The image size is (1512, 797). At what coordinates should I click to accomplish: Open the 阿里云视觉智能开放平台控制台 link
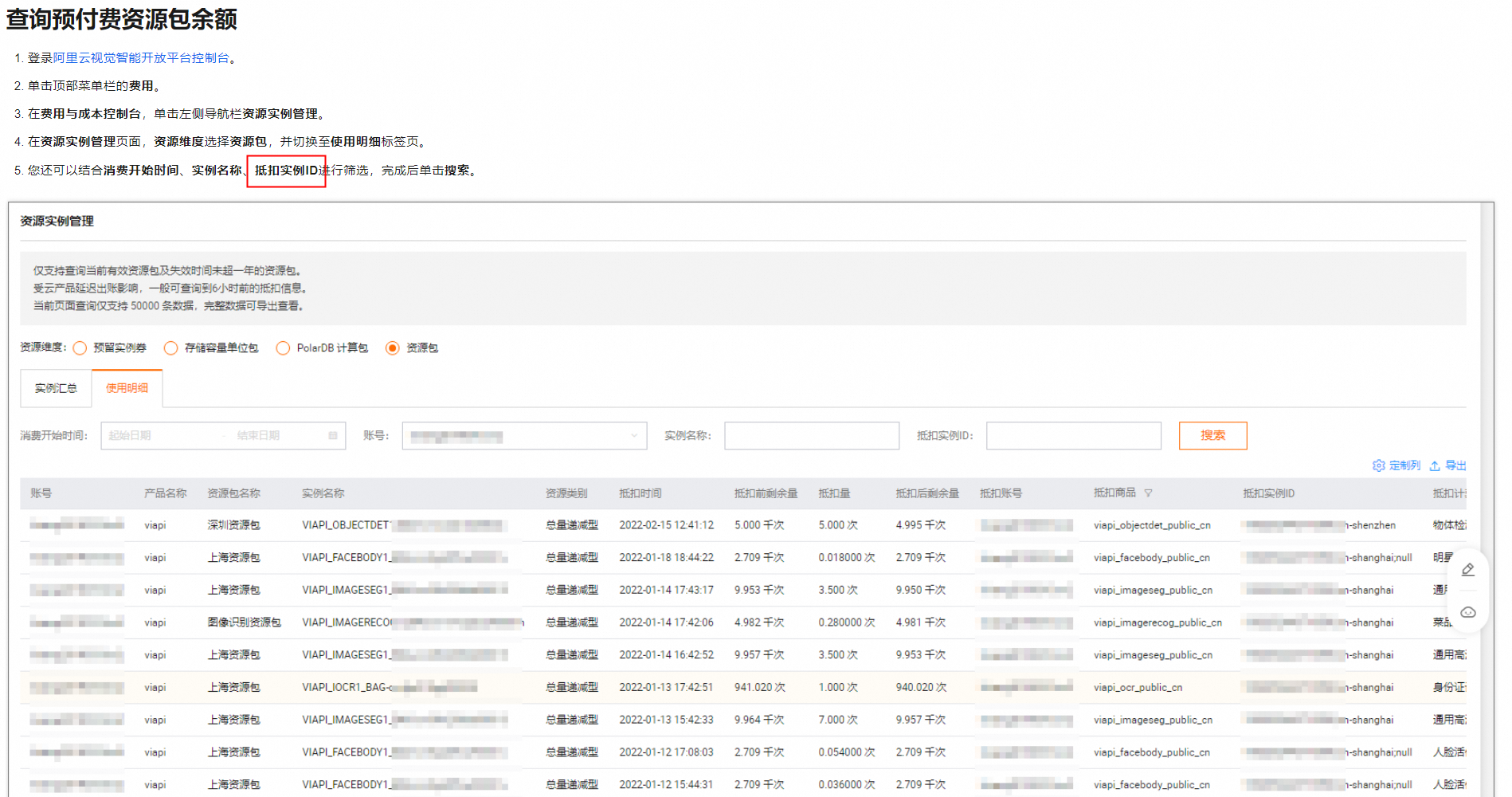click(x=141, y=58)
